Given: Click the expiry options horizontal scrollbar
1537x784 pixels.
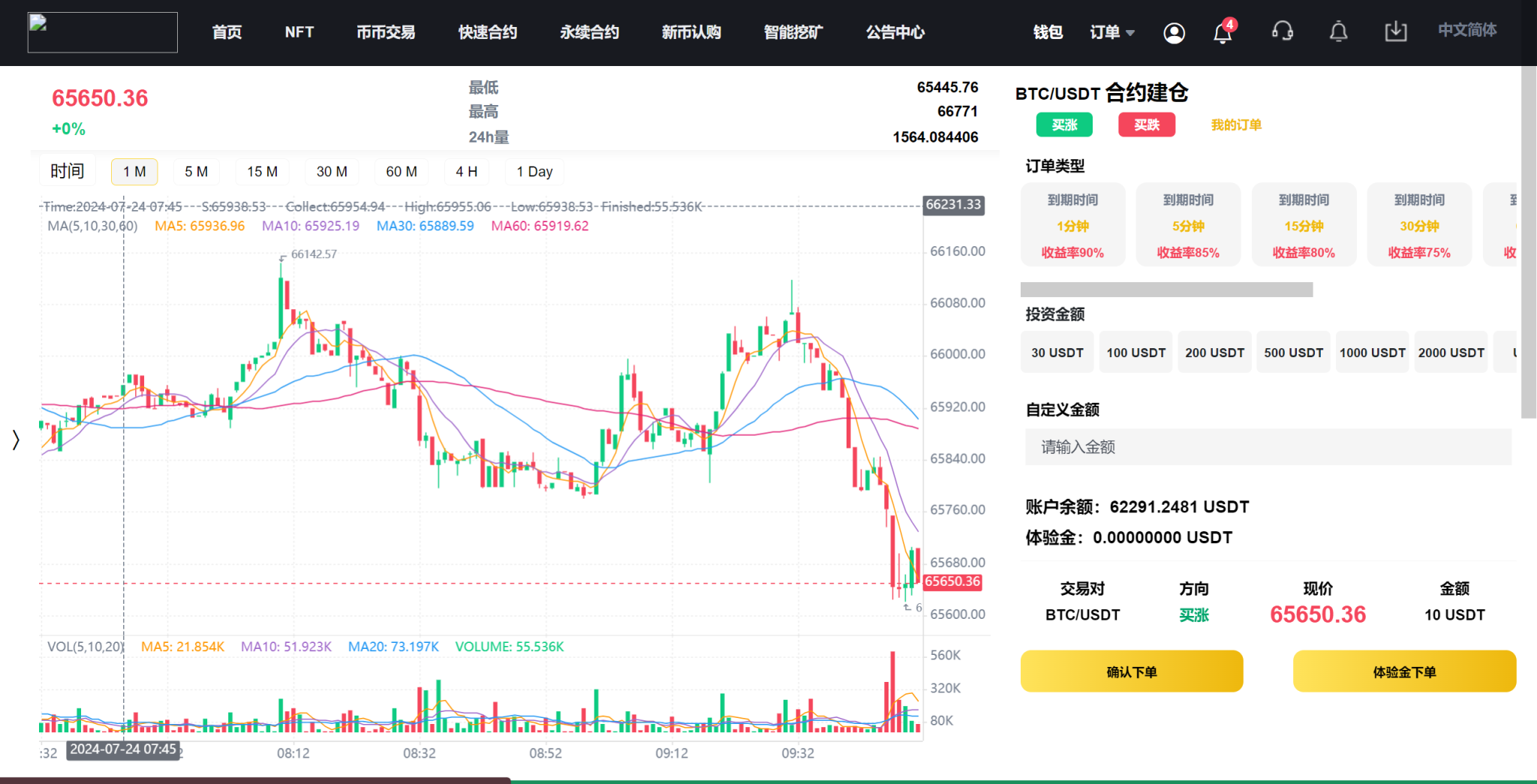Looking at the screenshot, I should (1166, 290).
